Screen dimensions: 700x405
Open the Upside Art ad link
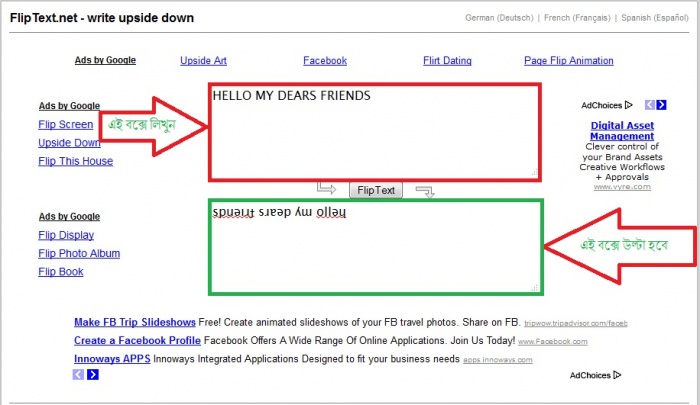203,61
